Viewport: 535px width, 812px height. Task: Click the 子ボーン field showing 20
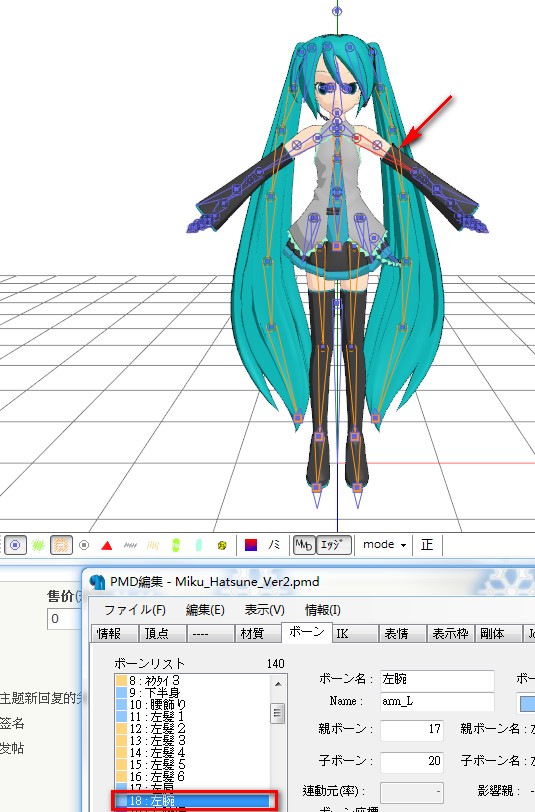(412, 761)
